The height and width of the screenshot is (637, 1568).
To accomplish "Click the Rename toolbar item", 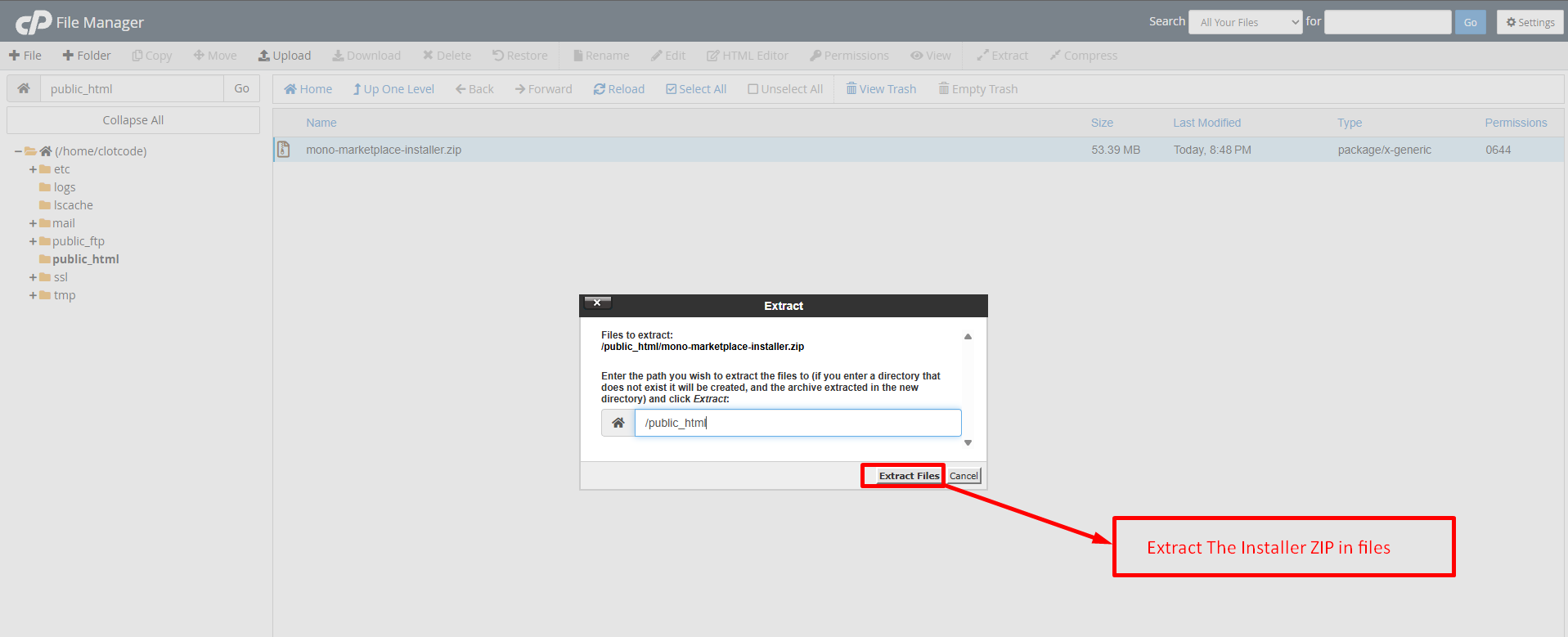I will (601, 56).
